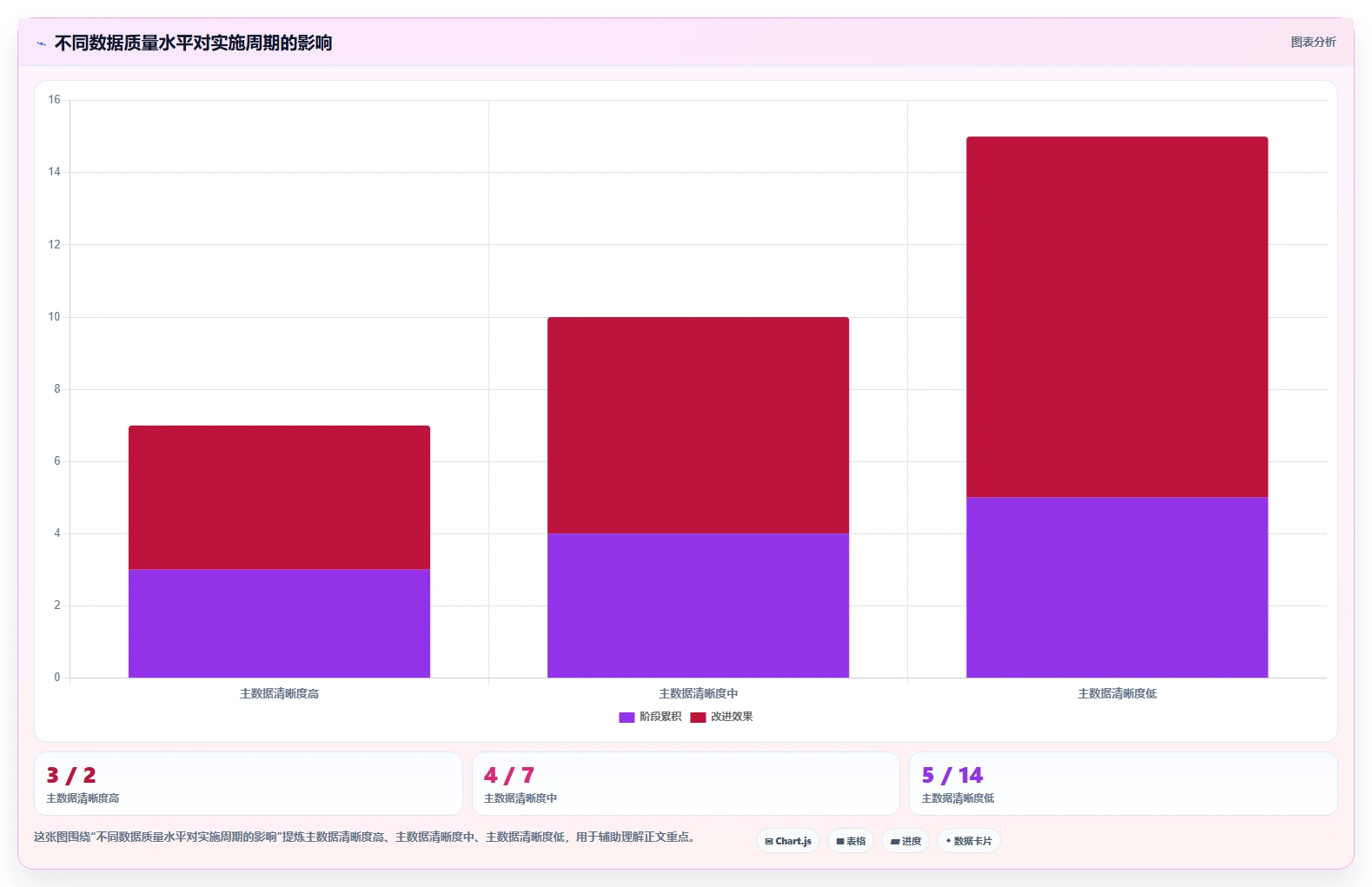Toggle the 改进效果 legend swatch

[698, 717]
